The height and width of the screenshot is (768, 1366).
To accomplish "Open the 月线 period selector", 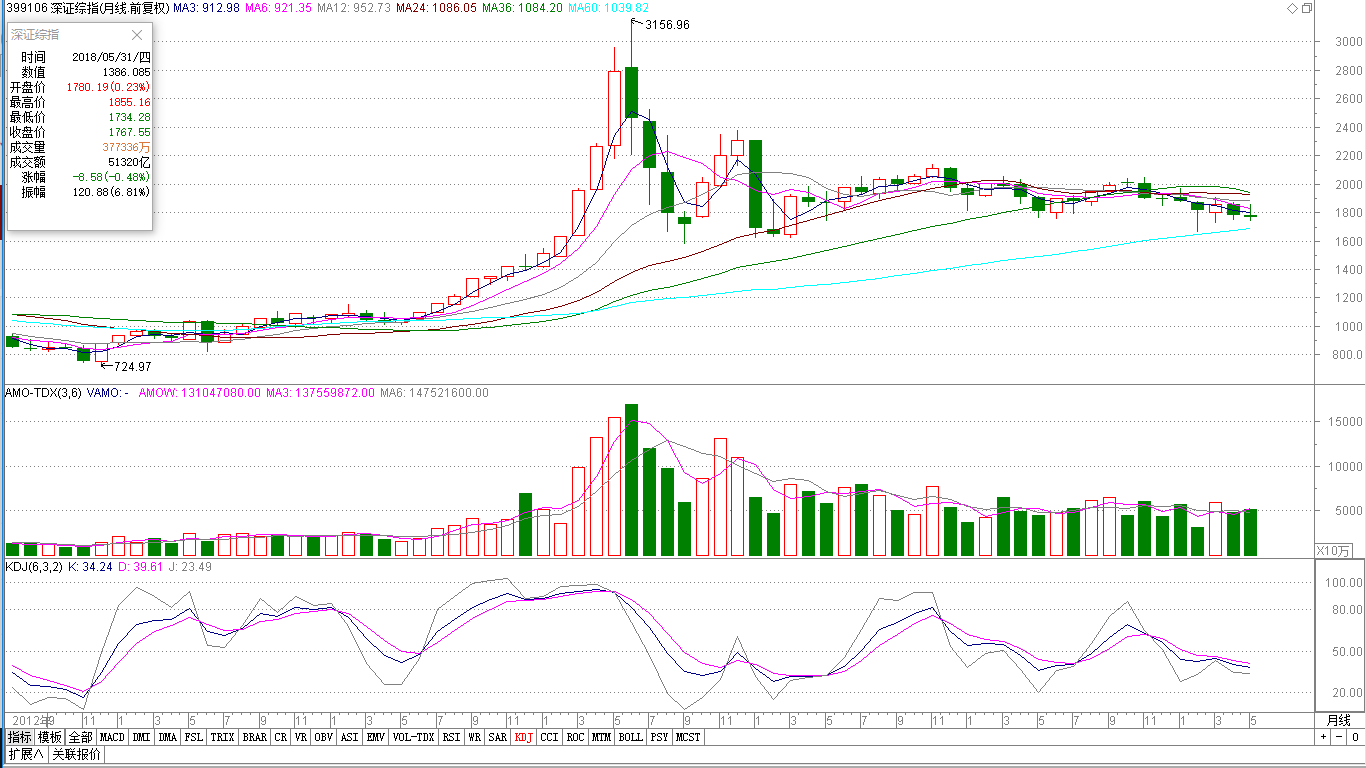I will tap(1338, 720).
